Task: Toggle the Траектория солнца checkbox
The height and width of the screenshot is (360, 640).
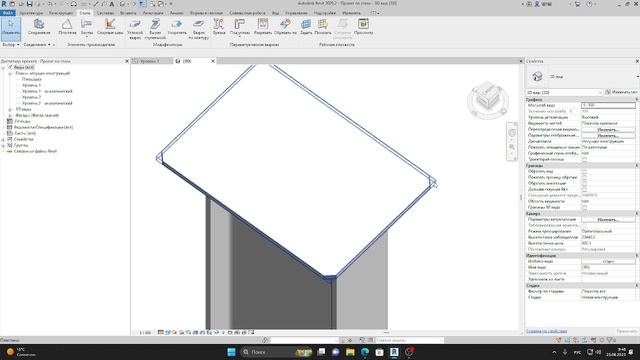Action: 584,160
